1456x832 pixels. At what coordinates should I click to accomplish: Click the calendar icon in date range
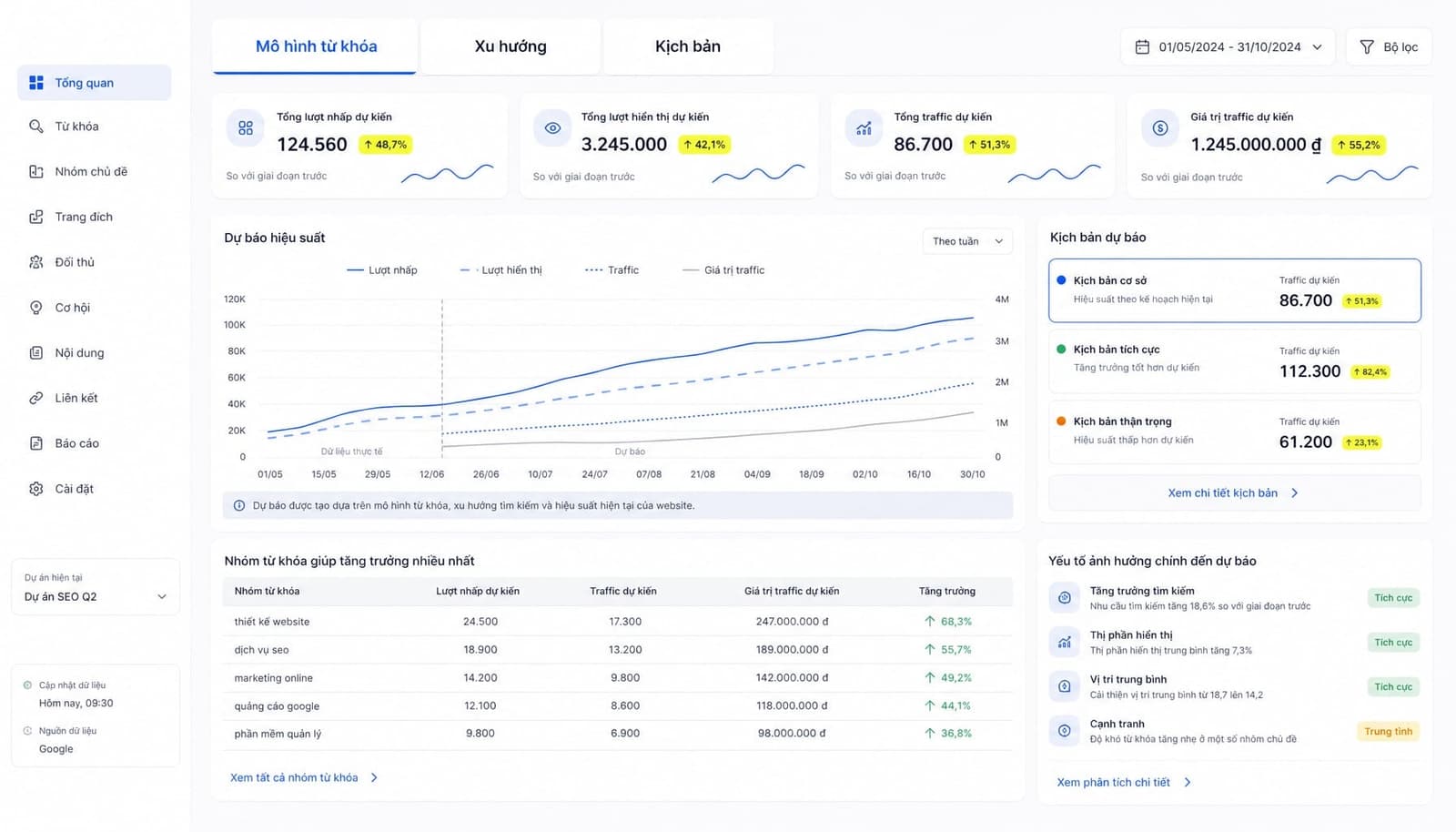tap(1142, 46)
